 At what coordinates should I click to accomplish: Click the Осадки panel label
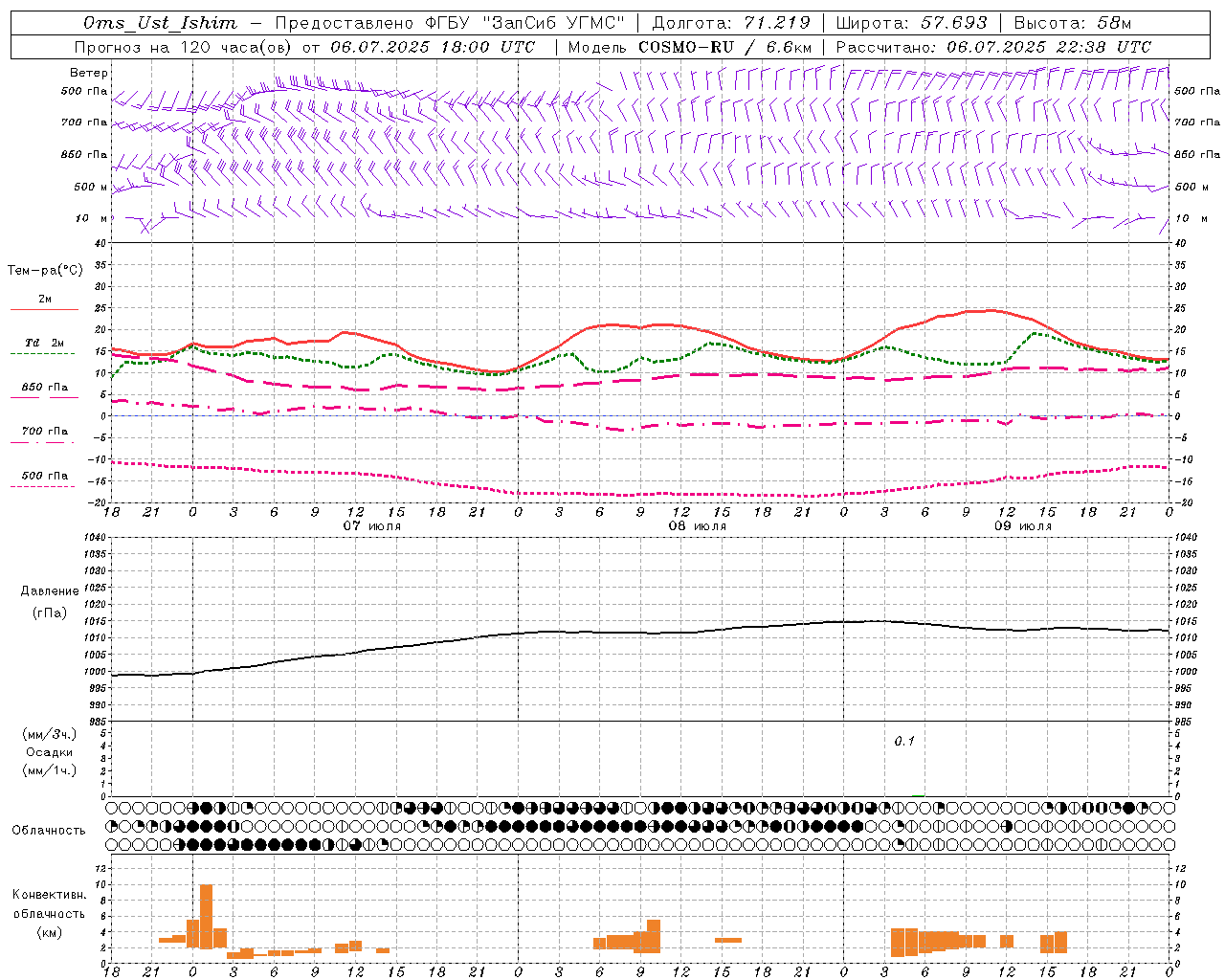pos(49,752)
